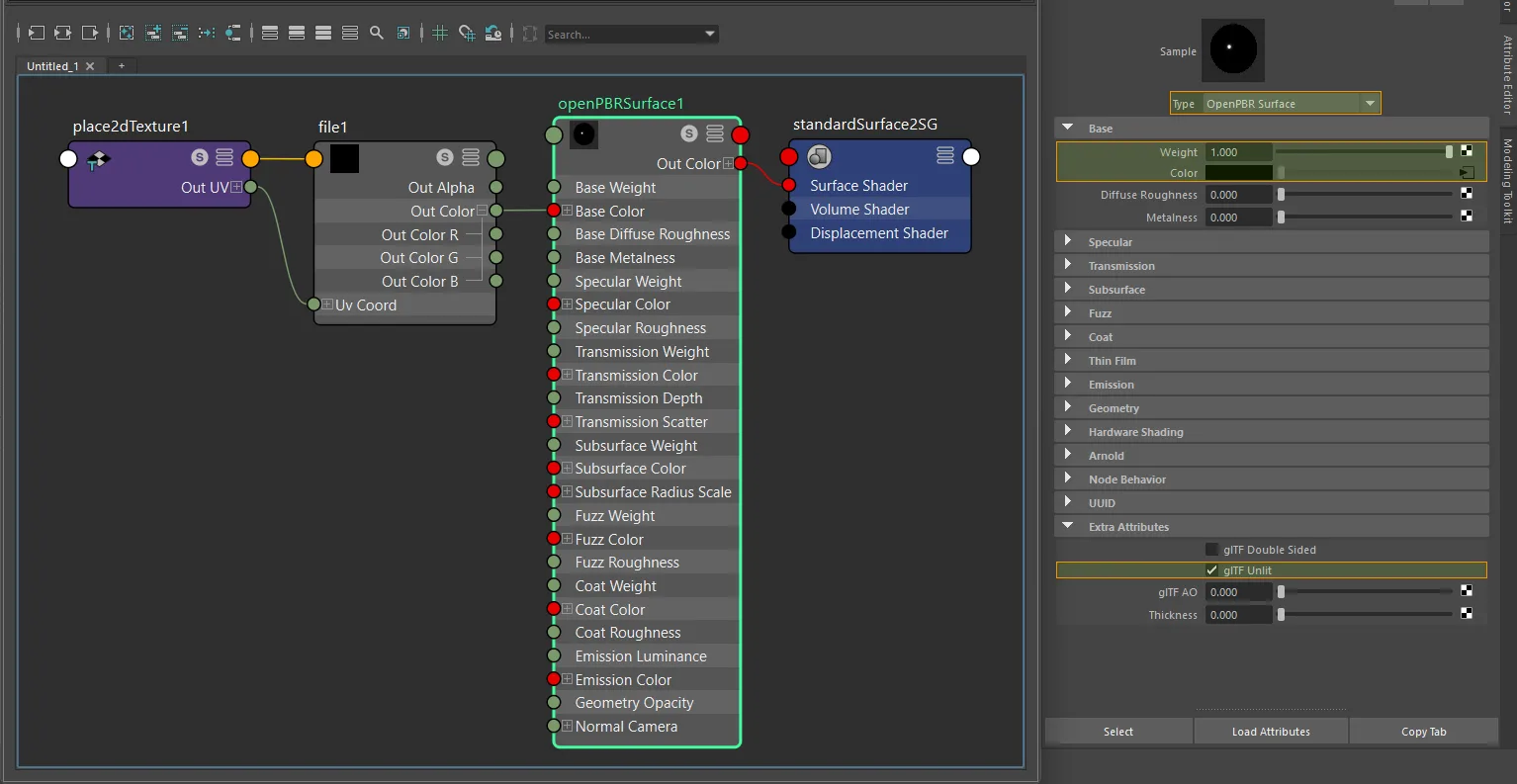Click the Select button
Viewport: 1517px width, 784px height.
1118,732
